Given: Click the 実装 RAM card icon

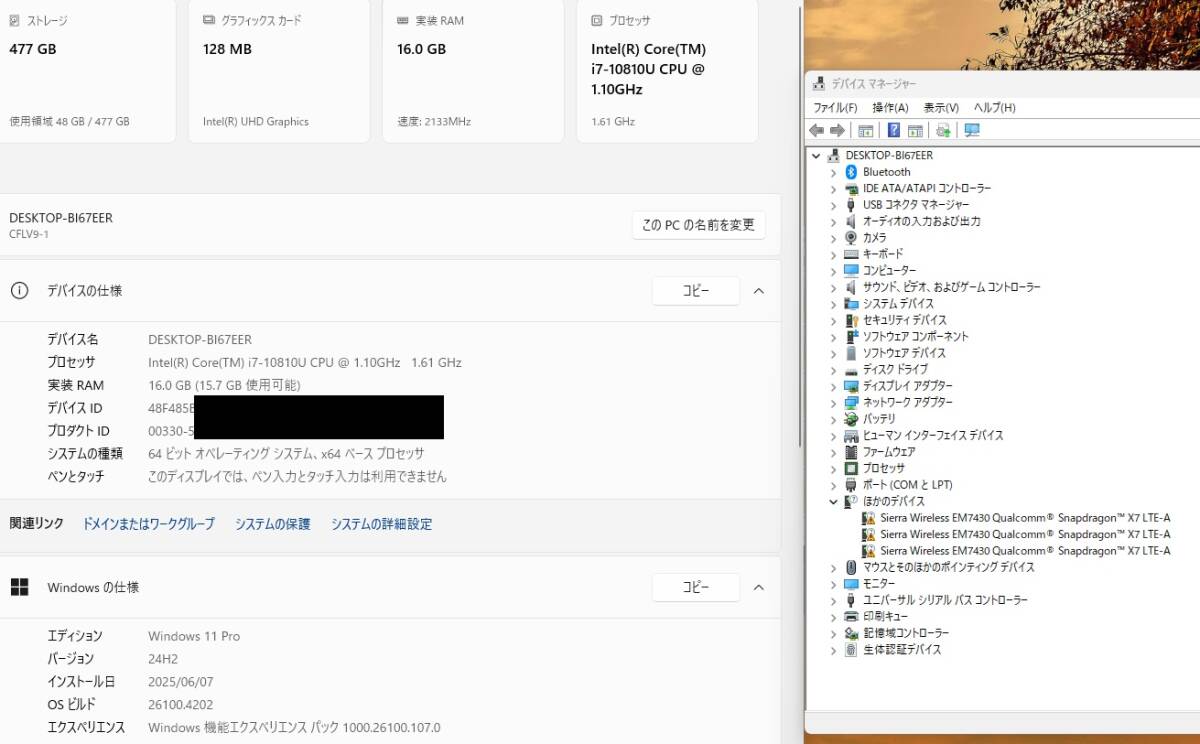Looking at the screenshot, I should 402,20.
